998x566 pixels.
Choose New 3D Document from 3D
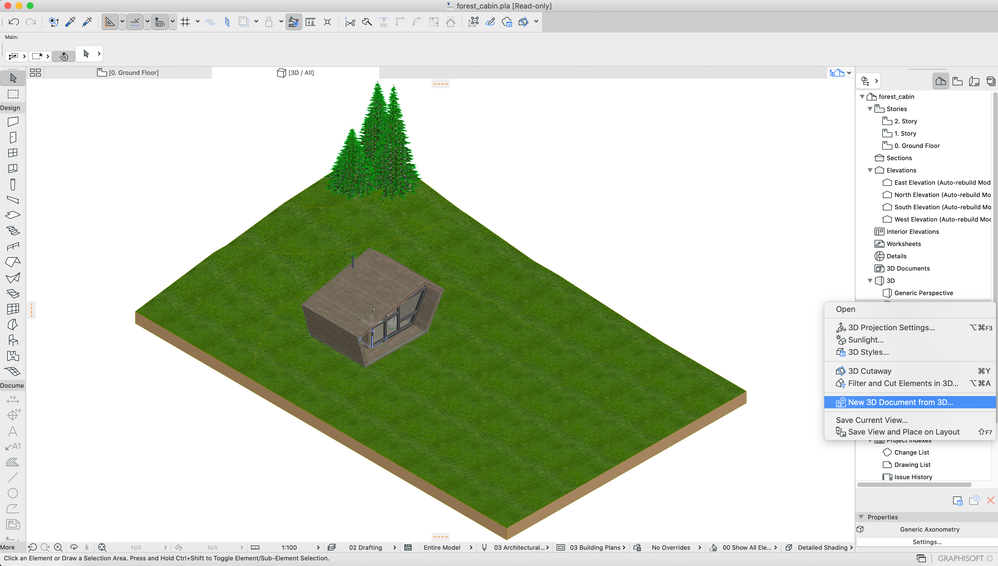[900, 402]
